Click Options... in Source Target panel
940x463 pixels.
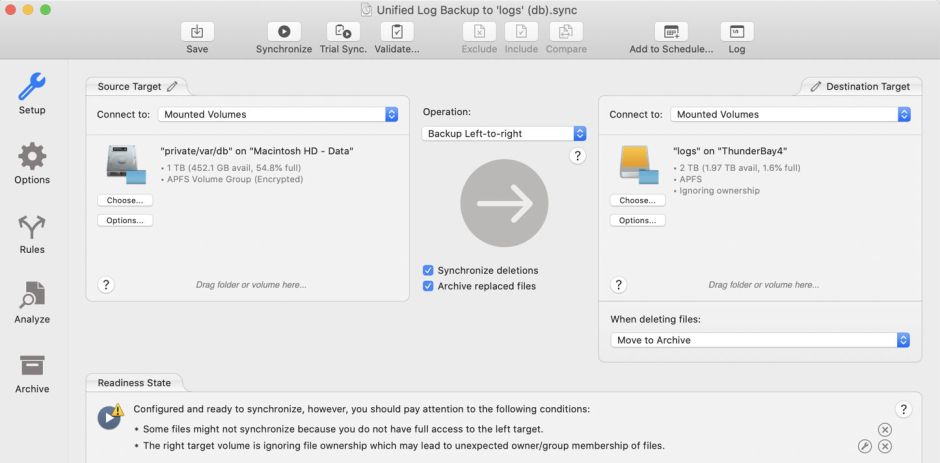[125, 220]
